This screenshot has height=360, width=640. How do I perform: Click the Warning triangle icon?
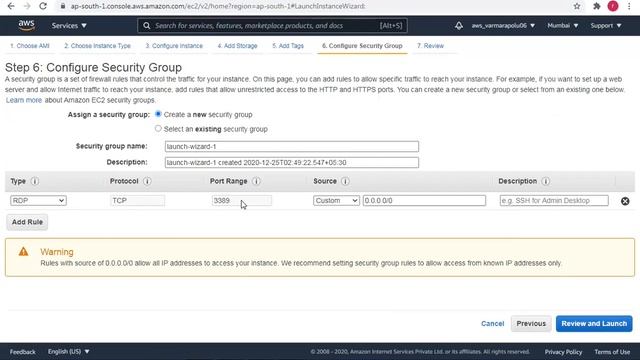(23, 251)
